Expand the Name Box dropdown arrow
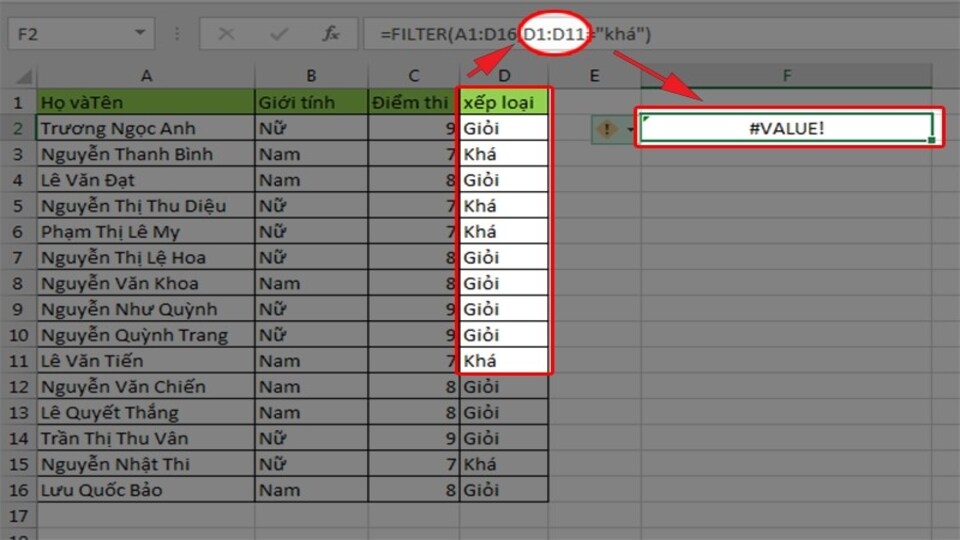The height and width of the screenshot is (540, 960). coord(140,33)
